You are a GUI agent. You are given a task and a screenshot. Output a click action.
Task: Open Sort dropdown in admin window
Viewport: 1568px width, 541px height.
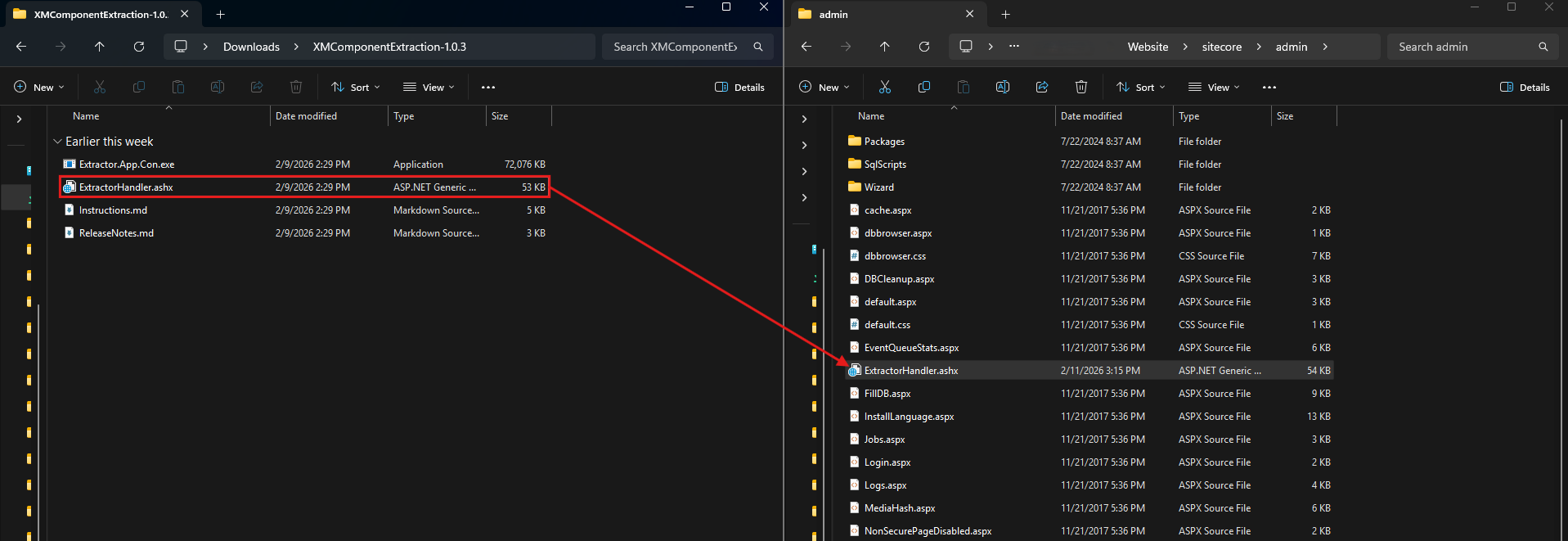[x=1141, y=87]
